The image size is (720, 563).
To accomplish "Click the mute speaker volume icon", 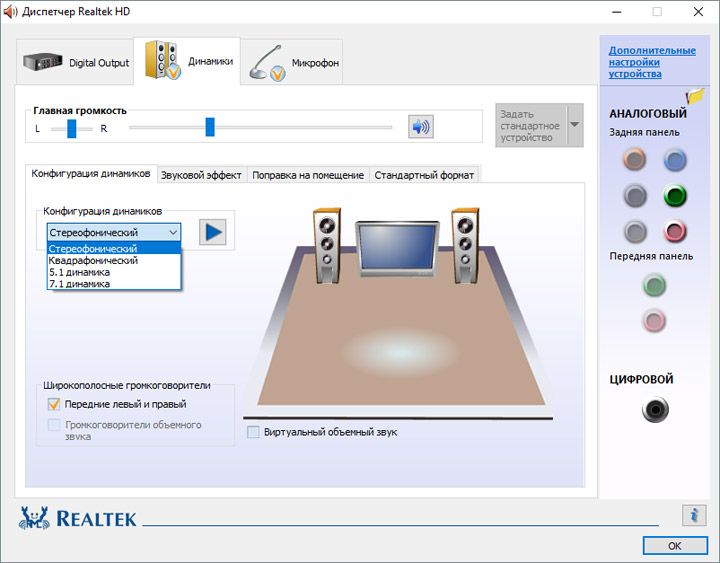I will [421, 127].
